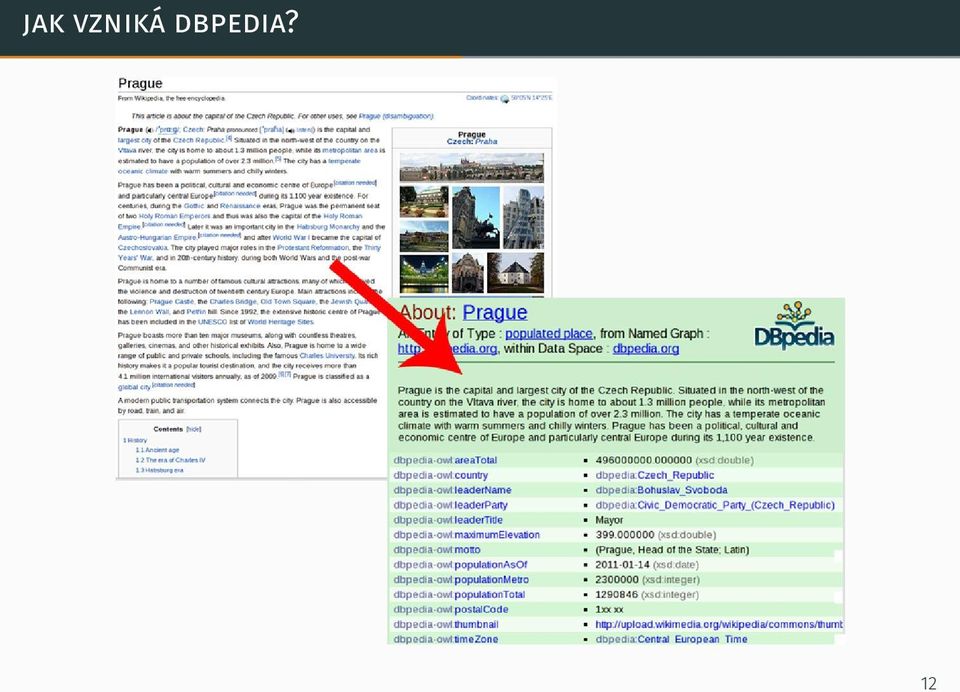
Task: Select the motto value '(Prague, Head of the State; Latin)'
Action: tap(672, 550)
